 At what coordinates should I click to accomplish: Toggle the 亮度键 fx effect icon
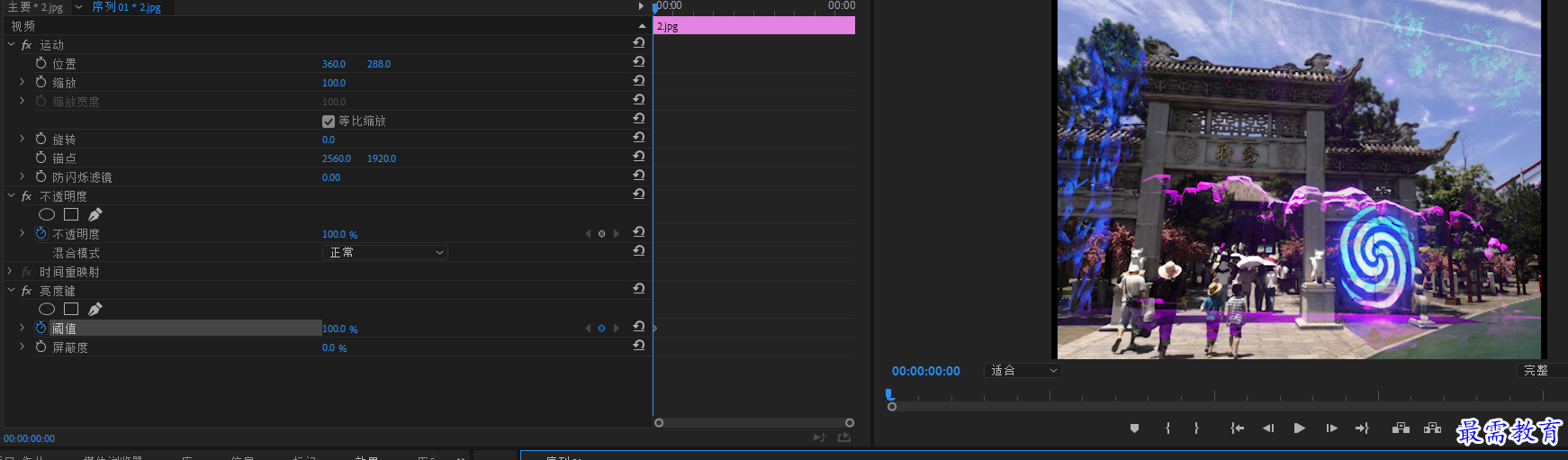click(27, 291)
